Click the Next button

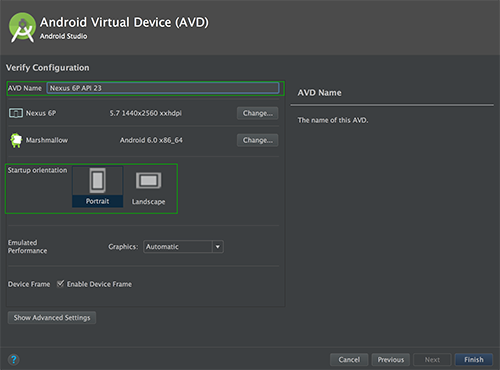tap(432, 360)
